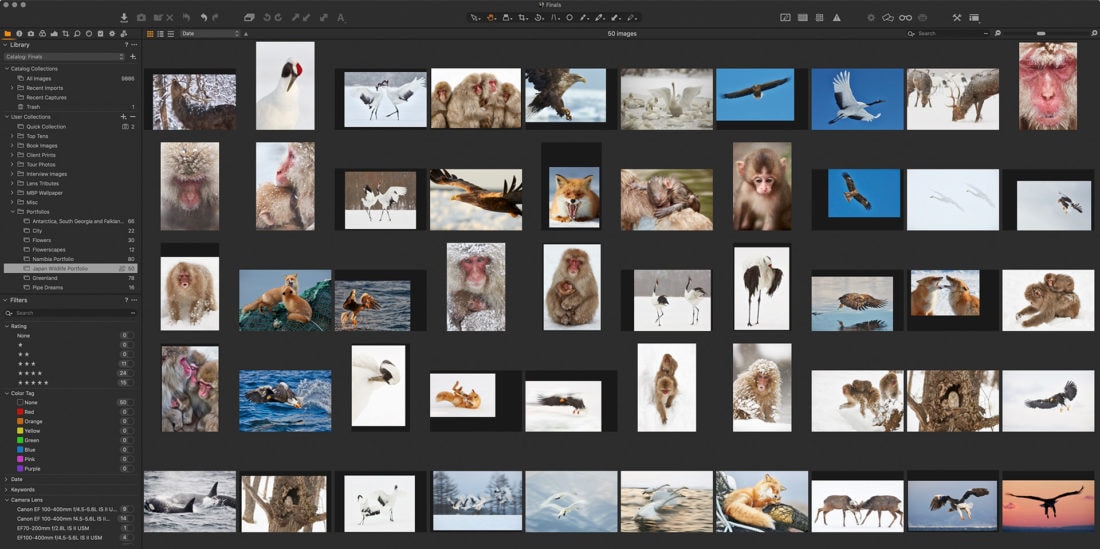
Task: Click the proofing glasses icon
Action: click(x=905, y=18)
